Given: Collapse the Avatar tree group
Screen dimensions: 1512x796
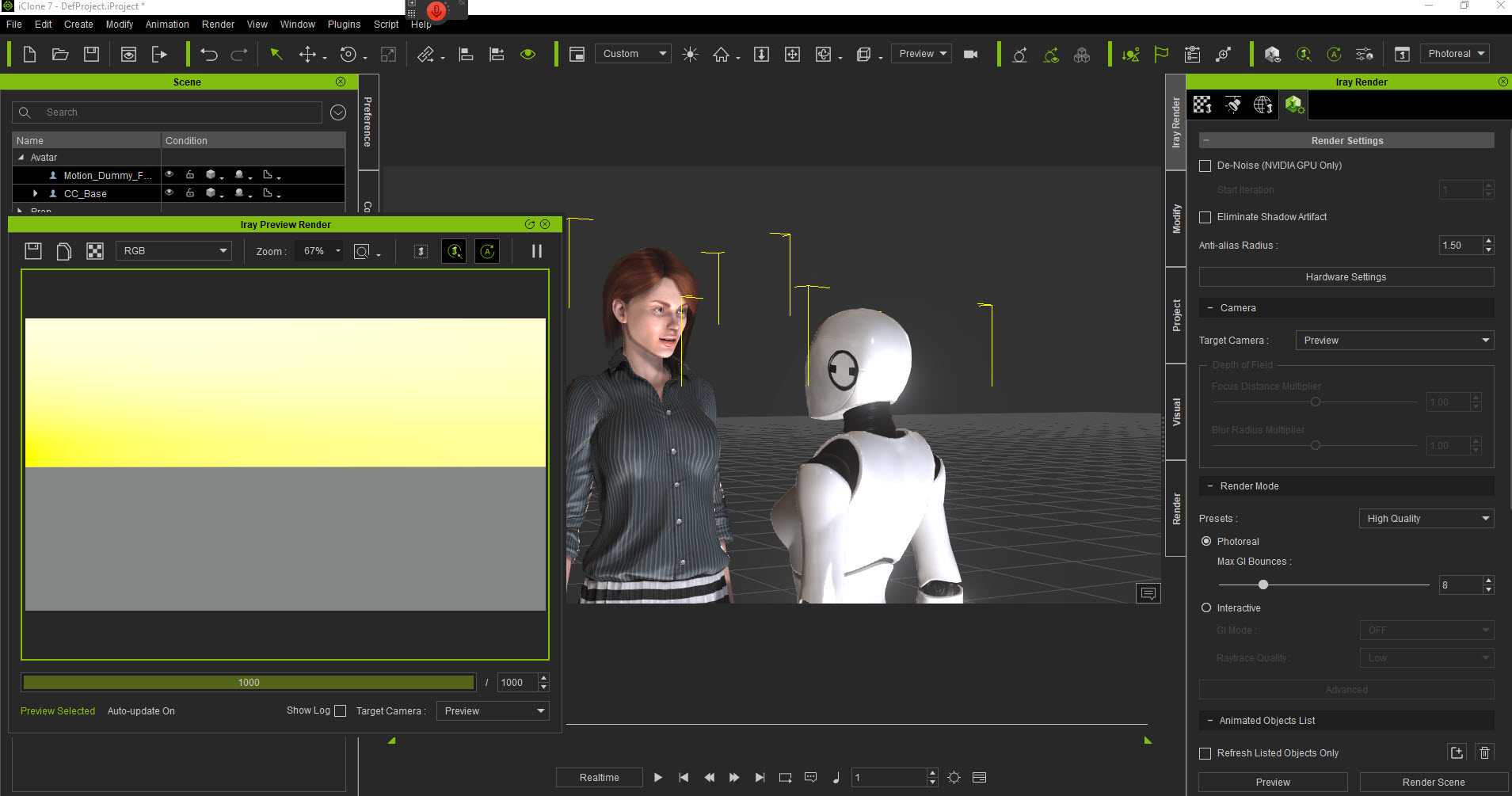Looking at the screenshot, I should pos(21,158).
